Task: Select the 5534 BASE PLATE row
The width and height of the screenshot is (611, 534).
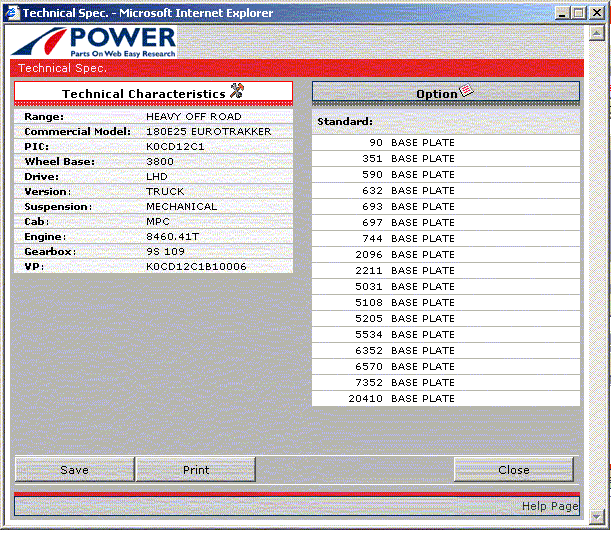Action: [446, 334]
